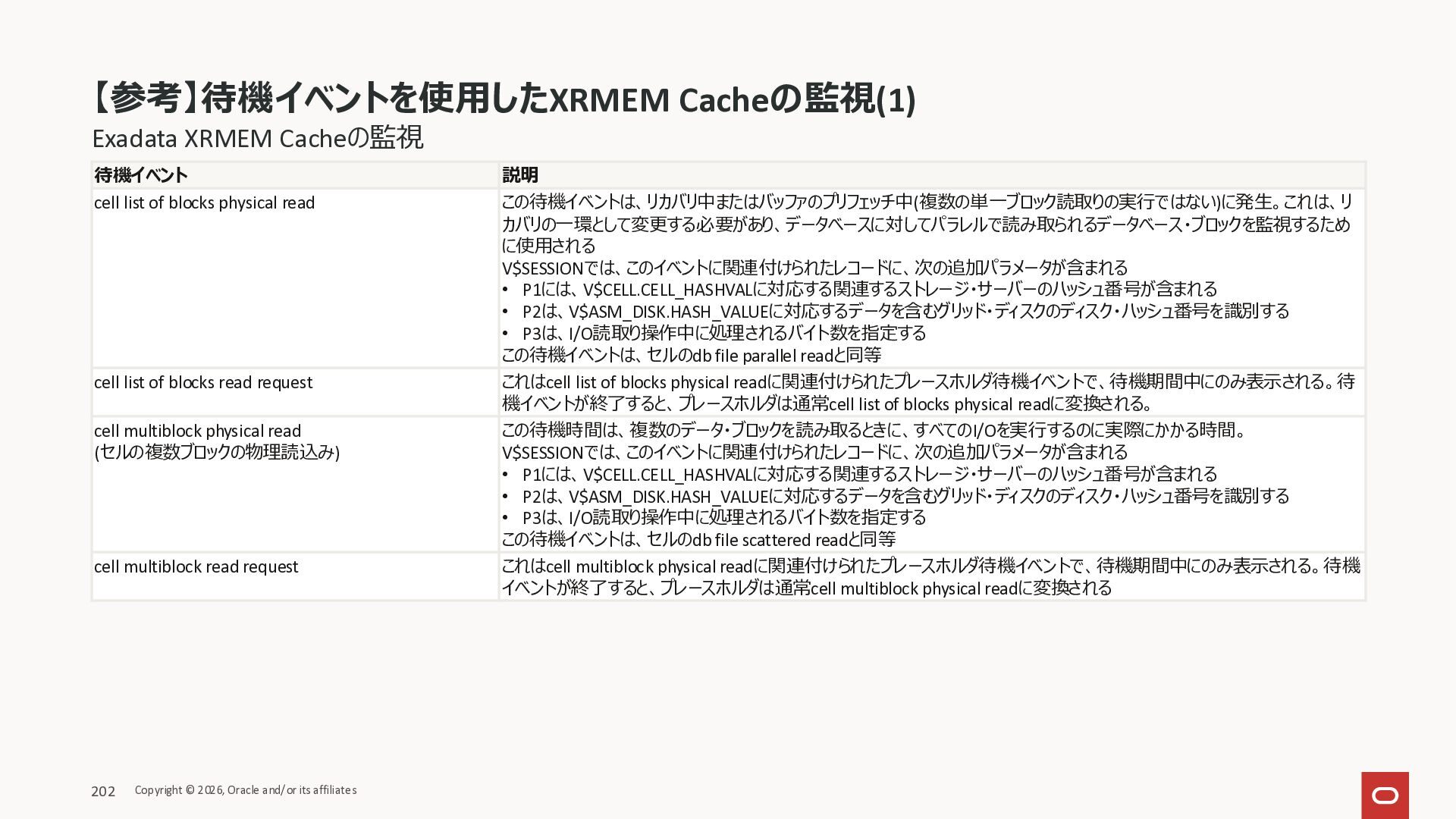Viewport: 1456px width, 819px height.
Task: Click the Oracle copyright notice text
Action: pos(245,790)
